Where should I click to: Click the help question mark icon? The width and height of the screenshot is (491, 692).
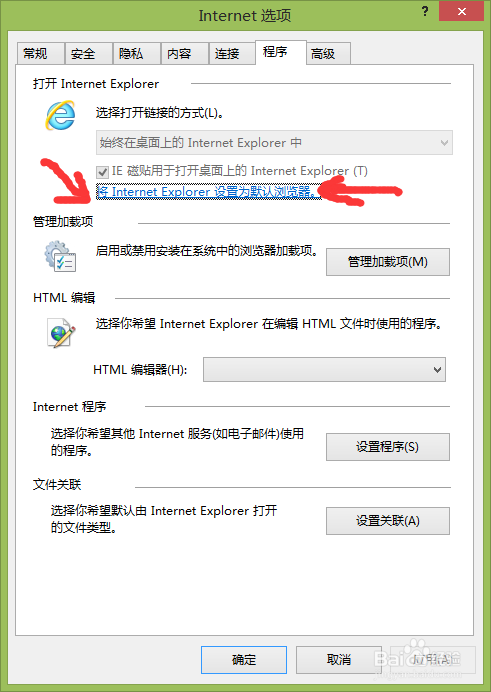[x=425, y=11]
